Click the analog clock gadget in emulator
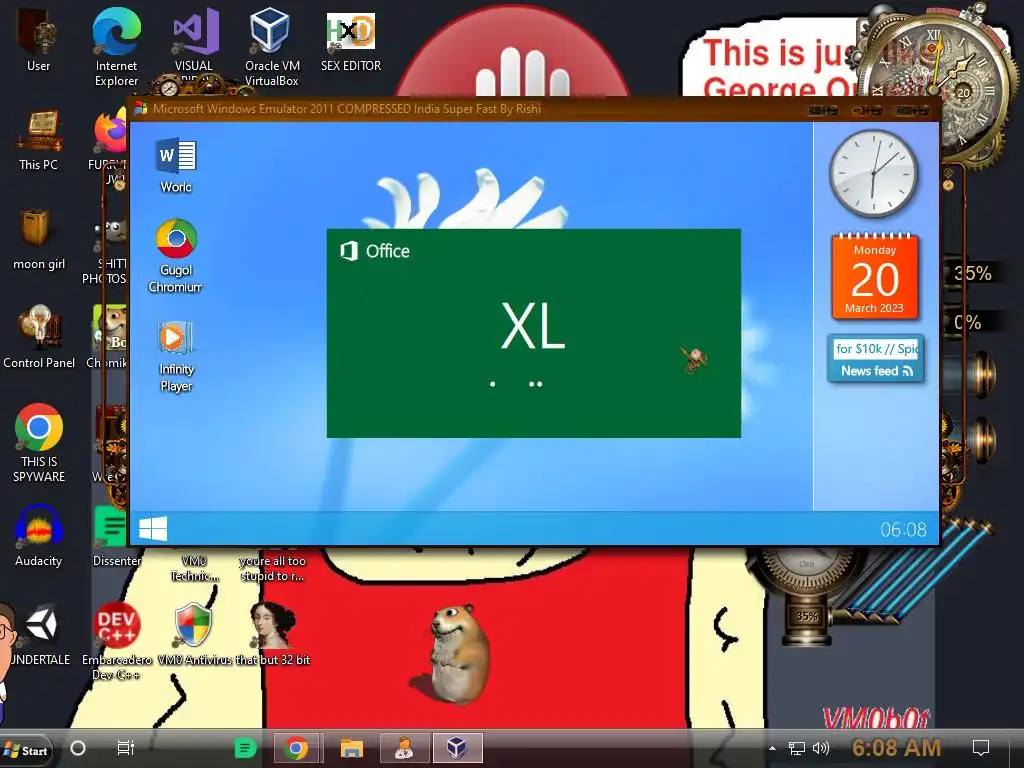 click(873, 173)
